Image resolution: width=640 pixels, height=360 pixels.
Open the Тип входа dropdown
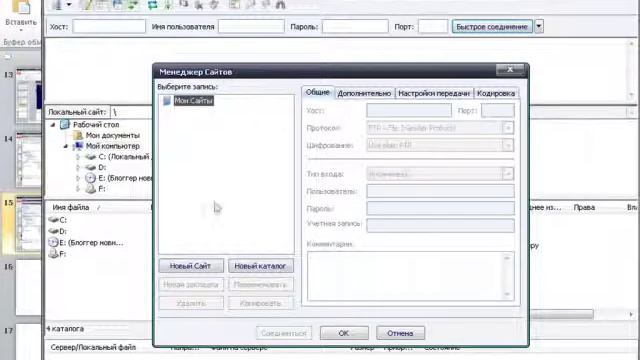(x=508, y=174)
